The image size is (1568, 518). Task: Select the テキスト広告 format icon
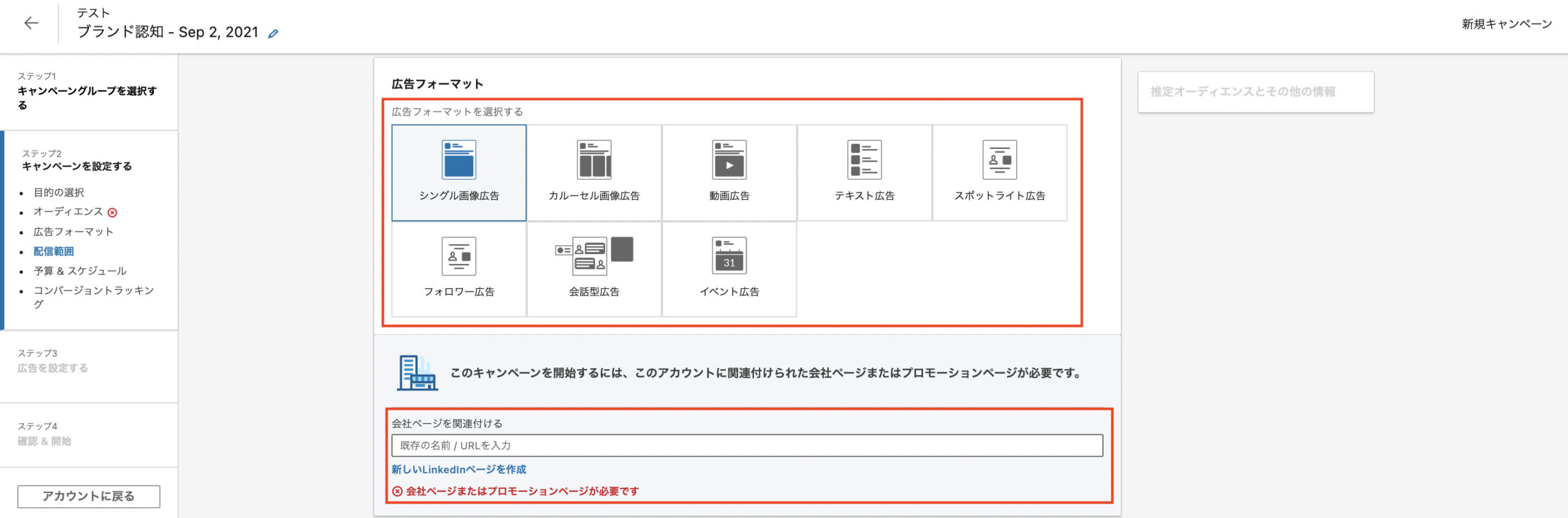point(864,160)
